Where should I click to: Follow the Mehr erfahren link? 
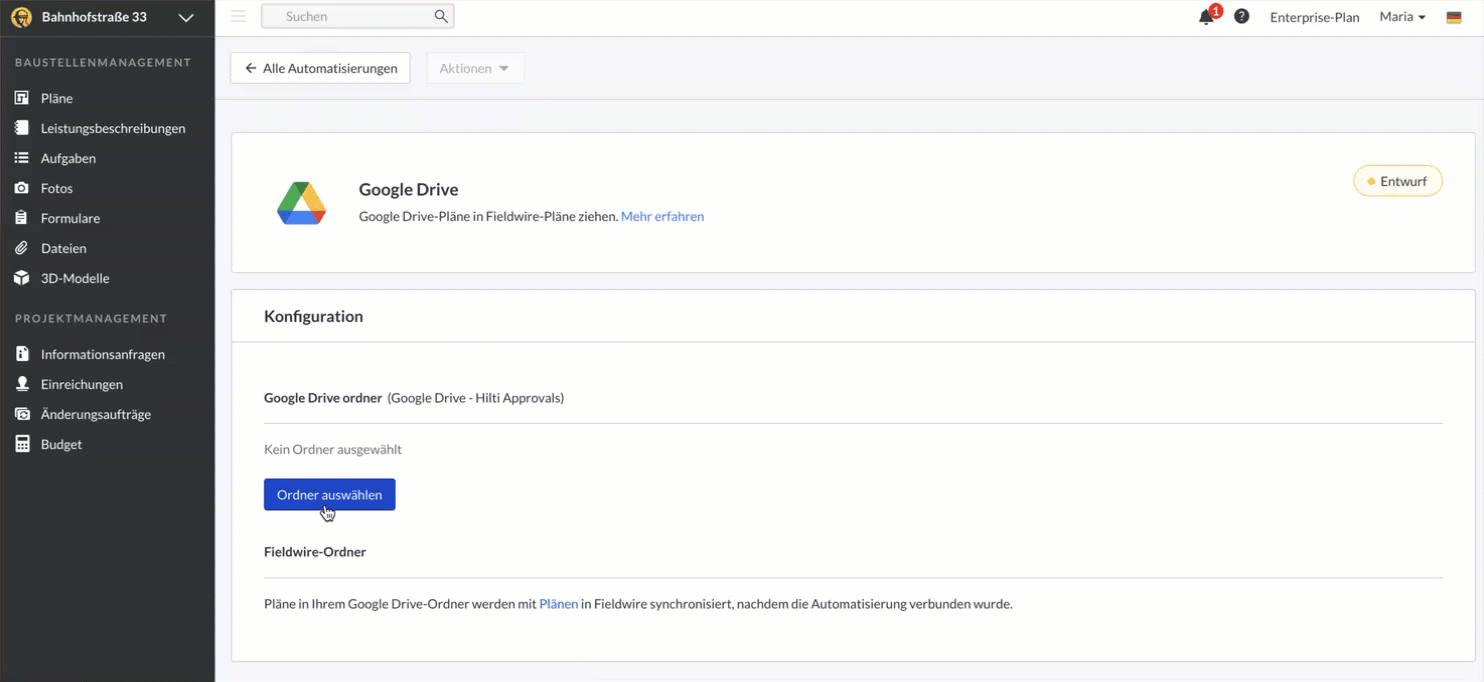point(662,216)
